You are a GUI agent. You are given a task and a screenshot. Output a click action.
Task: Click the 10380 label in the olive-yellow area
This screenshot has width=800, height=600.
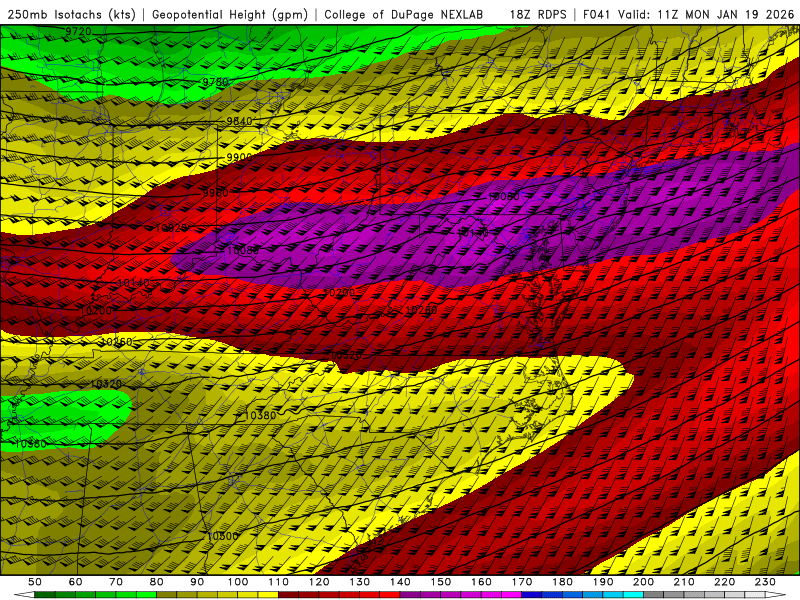tap(260, 415)
